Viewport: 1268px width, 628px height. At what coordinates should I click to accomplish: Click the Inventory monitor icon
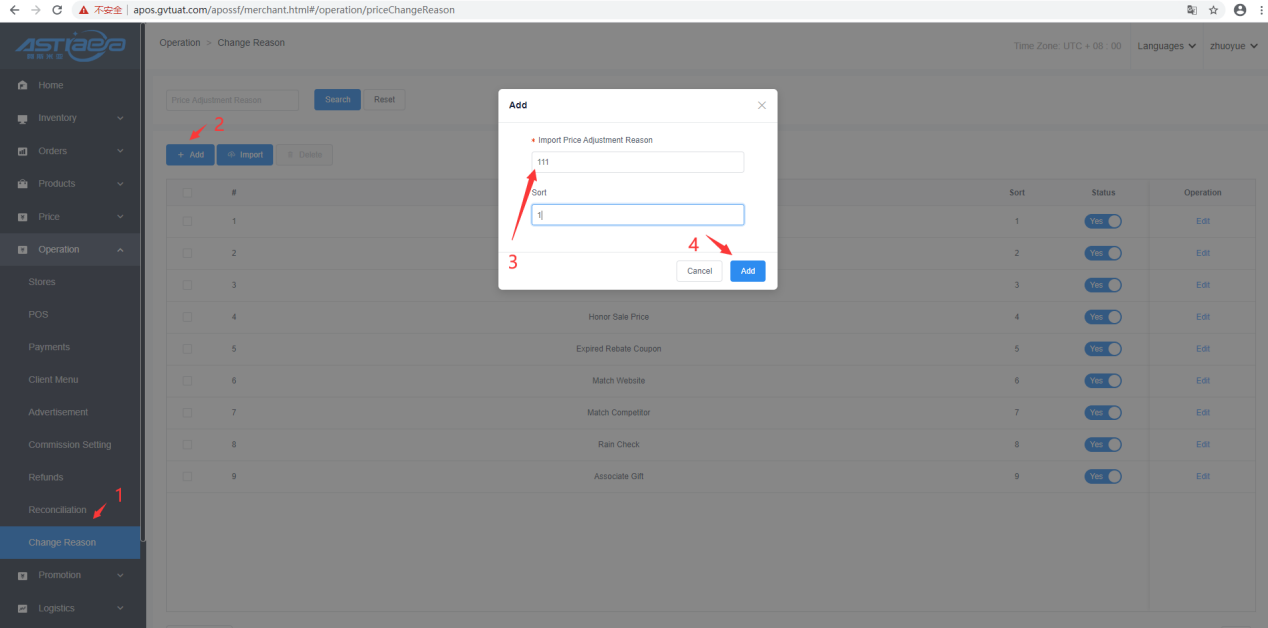(22, 119)
